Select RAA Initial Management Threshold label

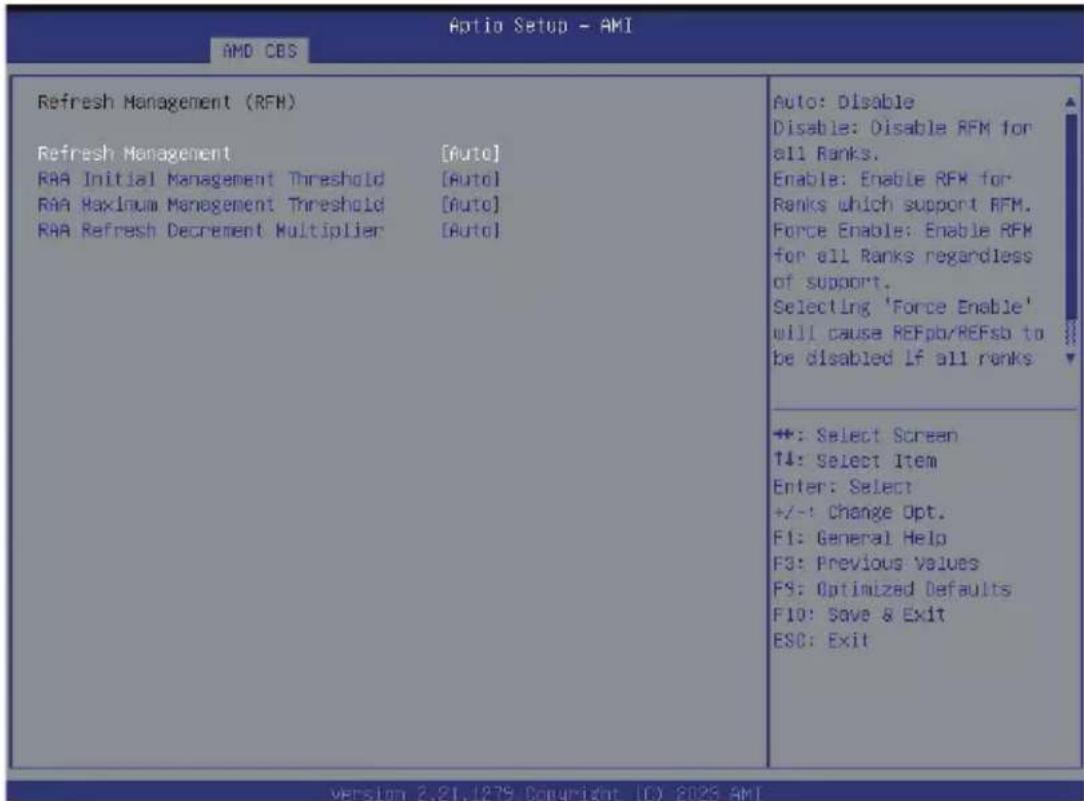click(211, 179)
